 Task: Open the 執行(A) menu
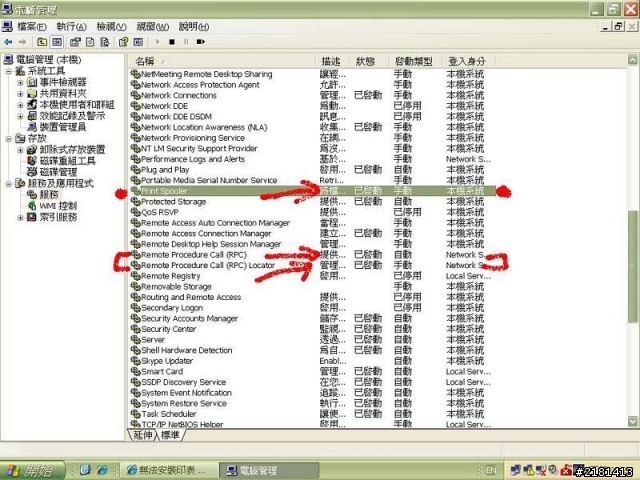click(x=71, y=27)
